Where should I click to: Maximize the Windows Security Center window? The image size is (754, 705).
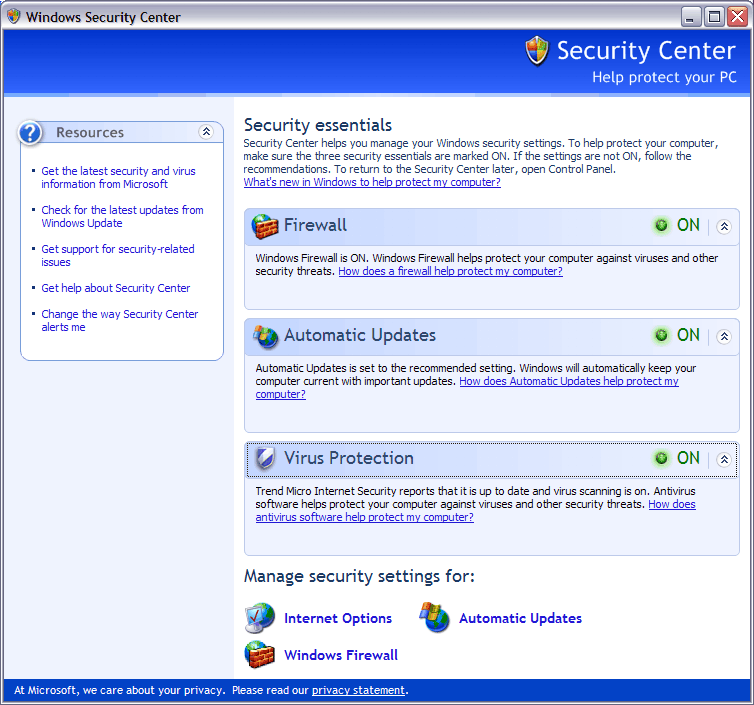pyautogui.click(x=714, y=17)
